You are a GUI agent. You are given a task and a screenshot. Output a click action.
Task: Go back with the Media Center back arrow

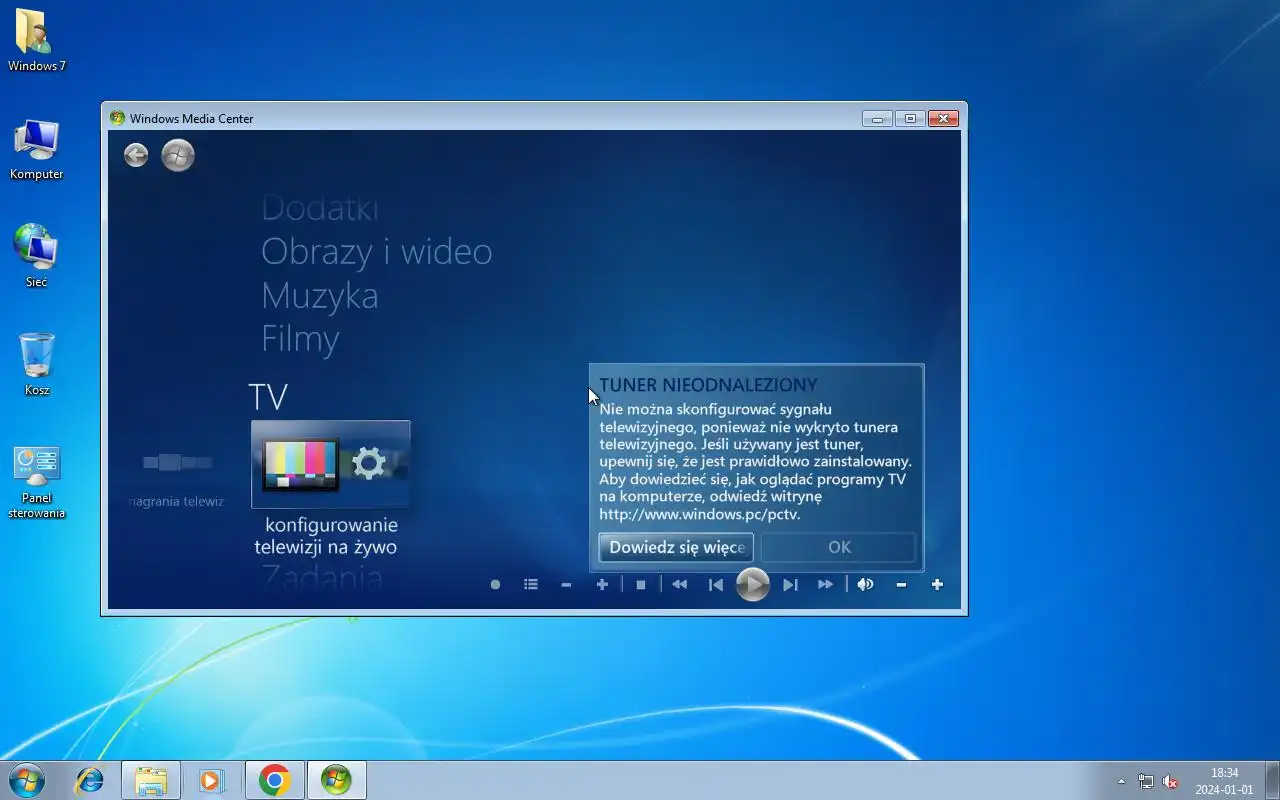[136, 155]
